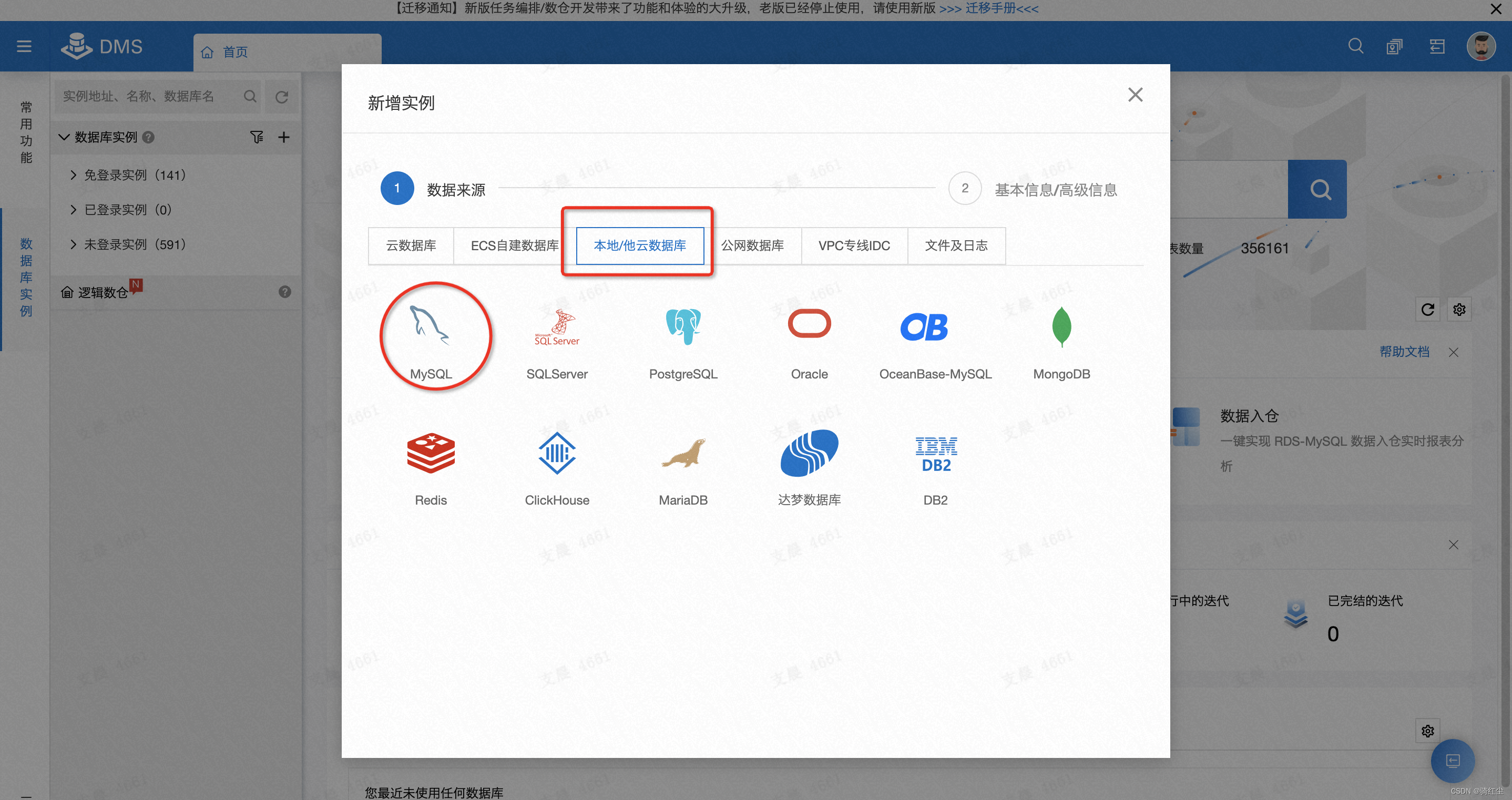Viewport: 1512px width, 800px height.
Task: Open dashboard settings gear beside refresh icon
Action: (1458, 309)
